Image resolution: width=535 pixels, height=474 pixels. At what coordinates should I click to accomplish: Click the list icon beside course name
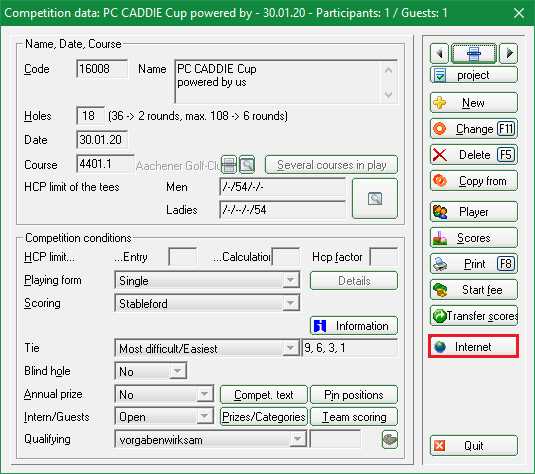[229, 165]
